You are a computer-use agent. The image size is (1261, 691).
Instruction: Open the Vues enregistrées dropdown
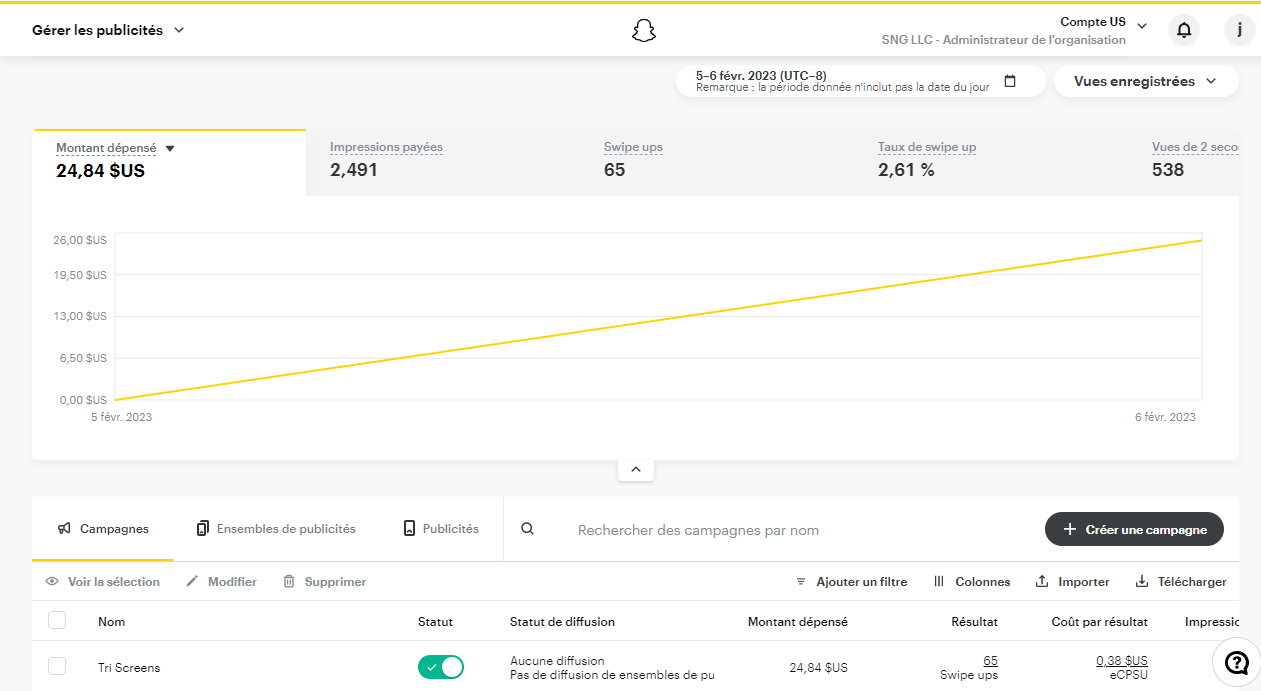click(1146, 81)
